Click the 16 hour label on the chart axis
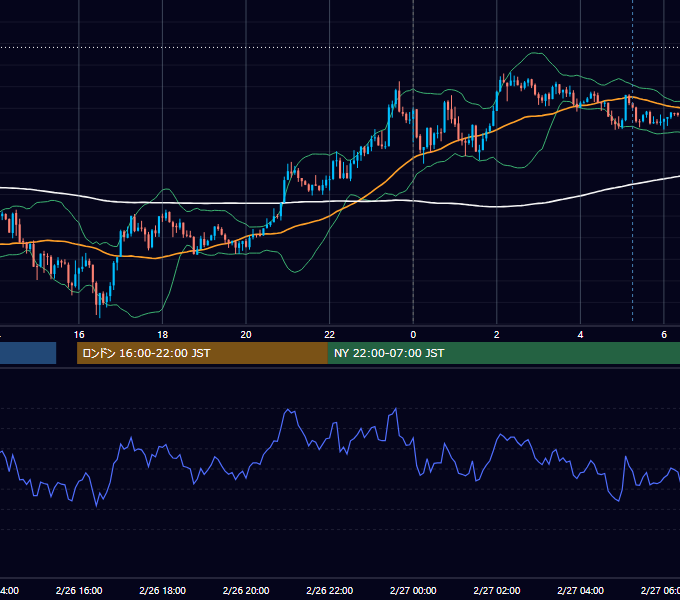The height and width of the screenshot is (600, 680). 79,335
